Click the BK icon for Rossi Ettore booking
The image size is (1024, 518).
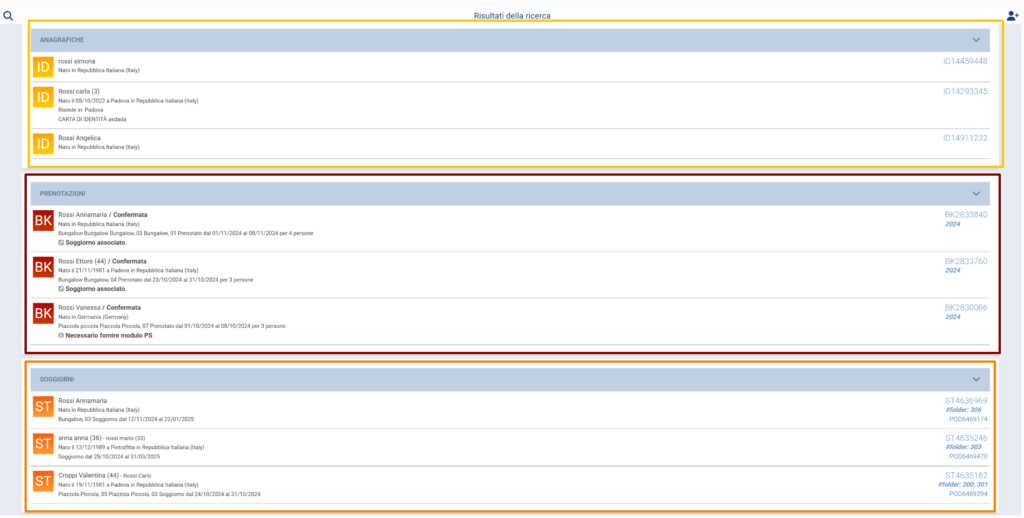tap(43, 267)
